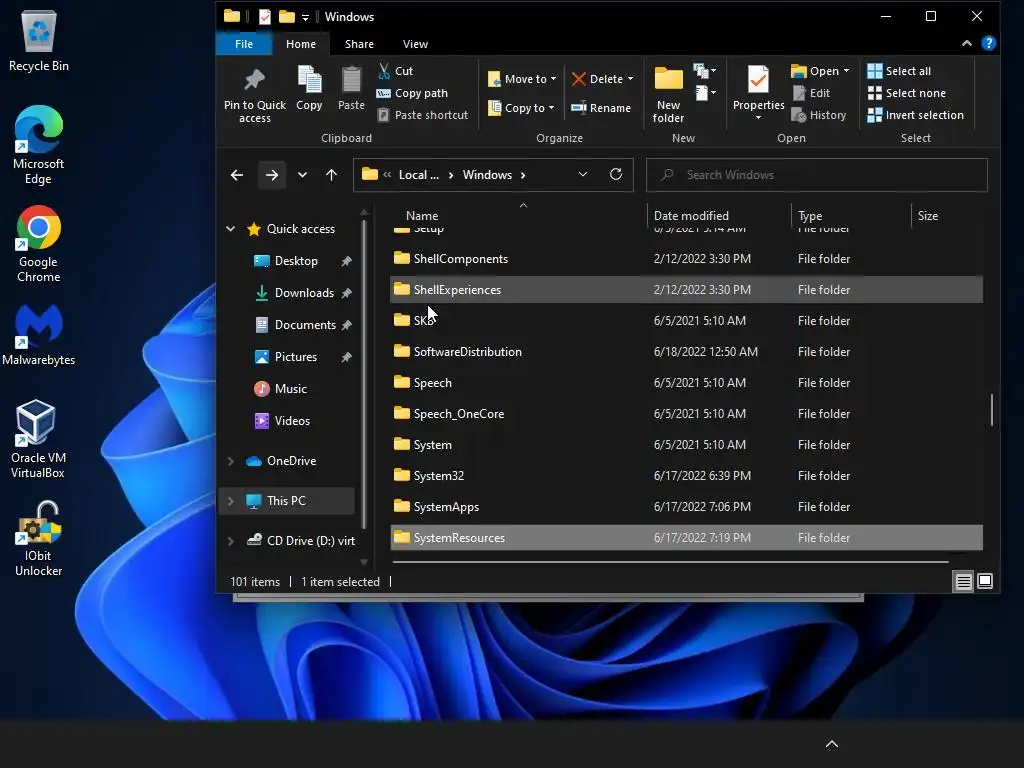The image size is (1024, 768).
Task: Go back with the left arrow
Action: (x=237, y=175)
